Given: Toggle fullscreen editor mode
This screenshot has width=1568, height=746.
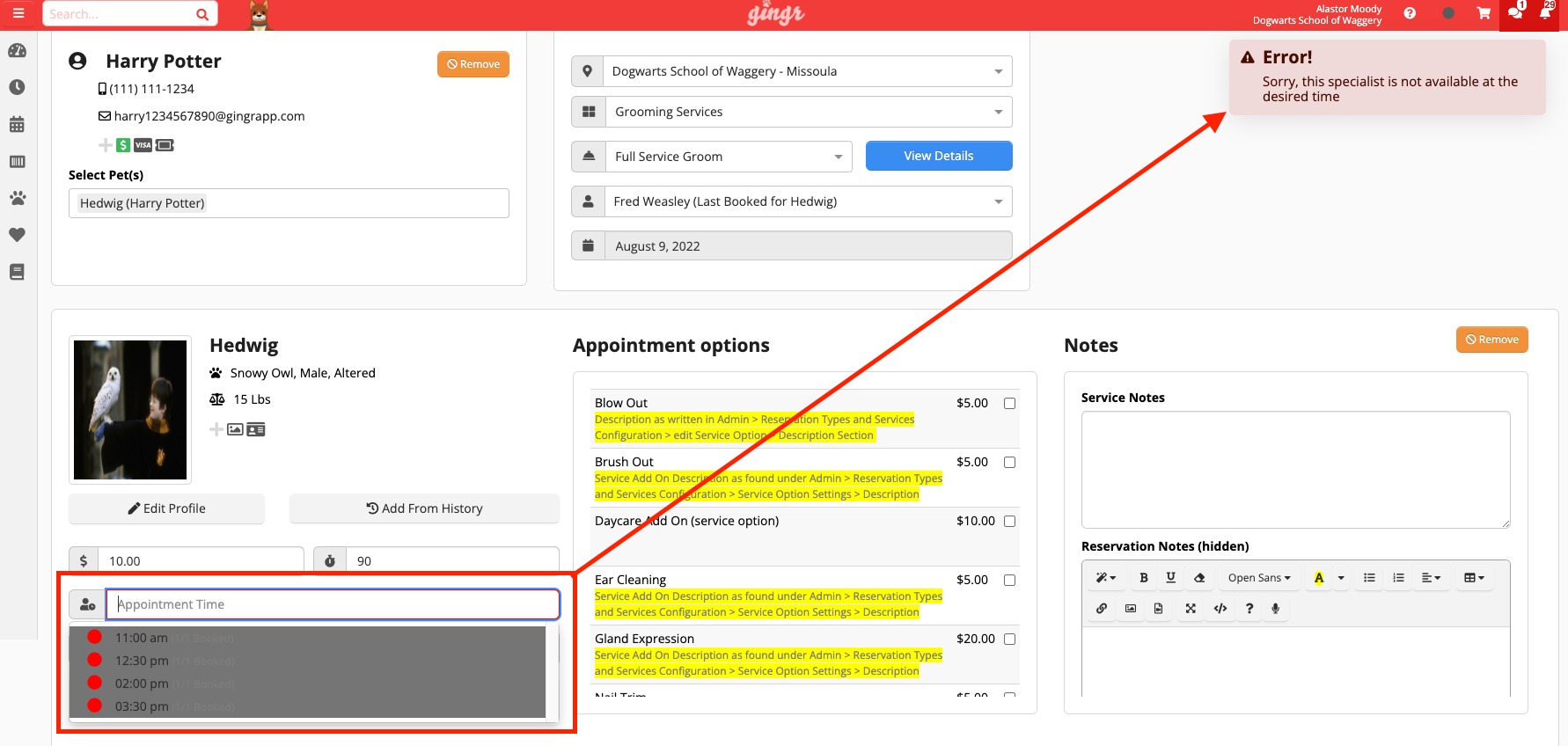Looking at the screenshot, I should [1191, 608].
